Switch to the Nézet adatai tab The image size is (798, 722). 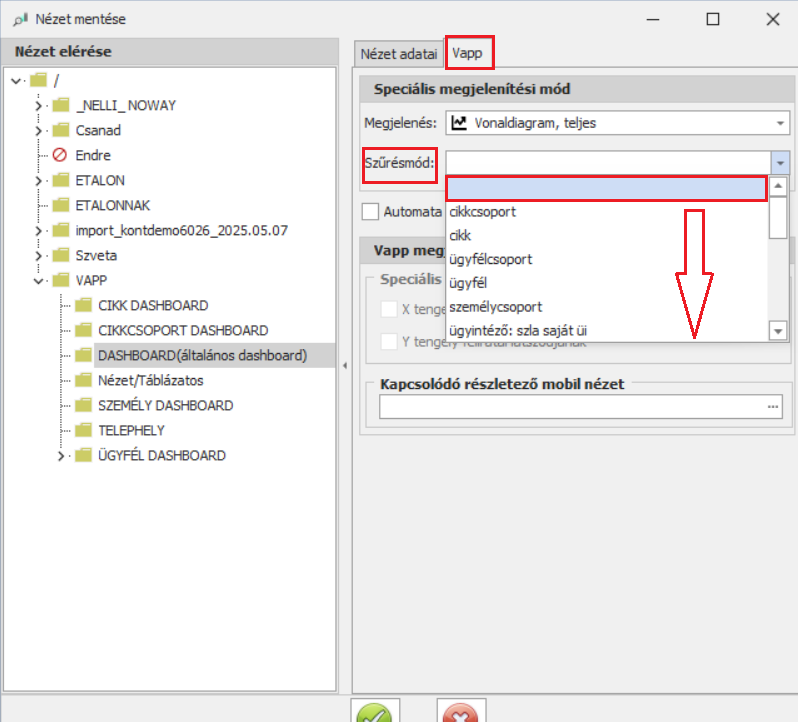398,53
